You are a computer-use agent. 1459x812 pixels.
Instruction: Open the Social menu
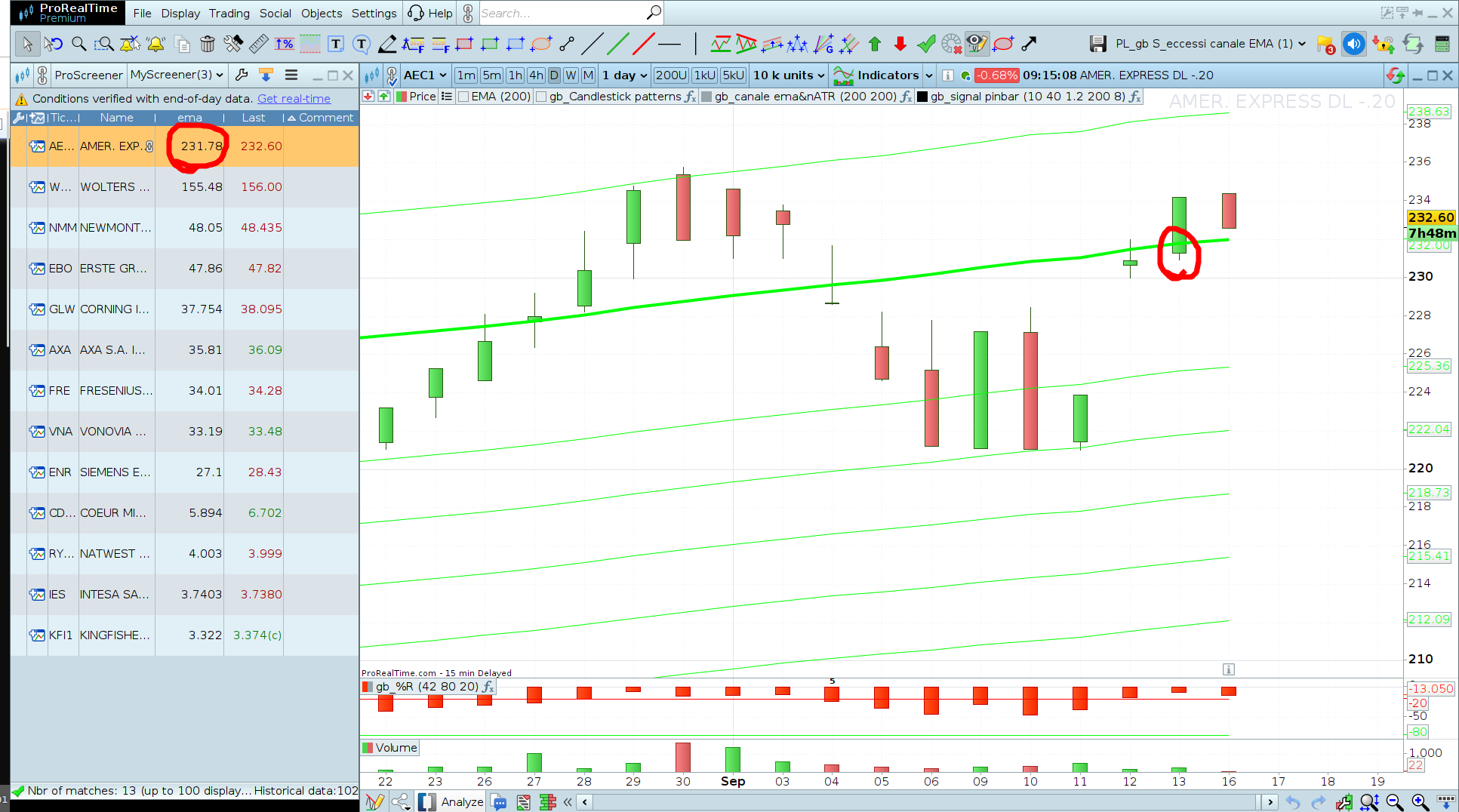[275, 14]
